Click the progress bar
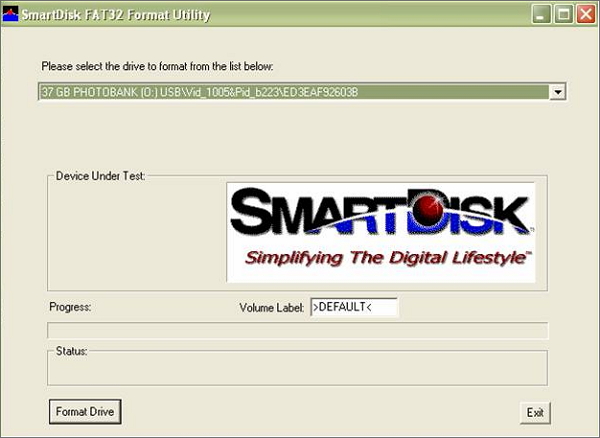Image resolution: width=600 pixels, height=438 pixels. click(297, 331)
